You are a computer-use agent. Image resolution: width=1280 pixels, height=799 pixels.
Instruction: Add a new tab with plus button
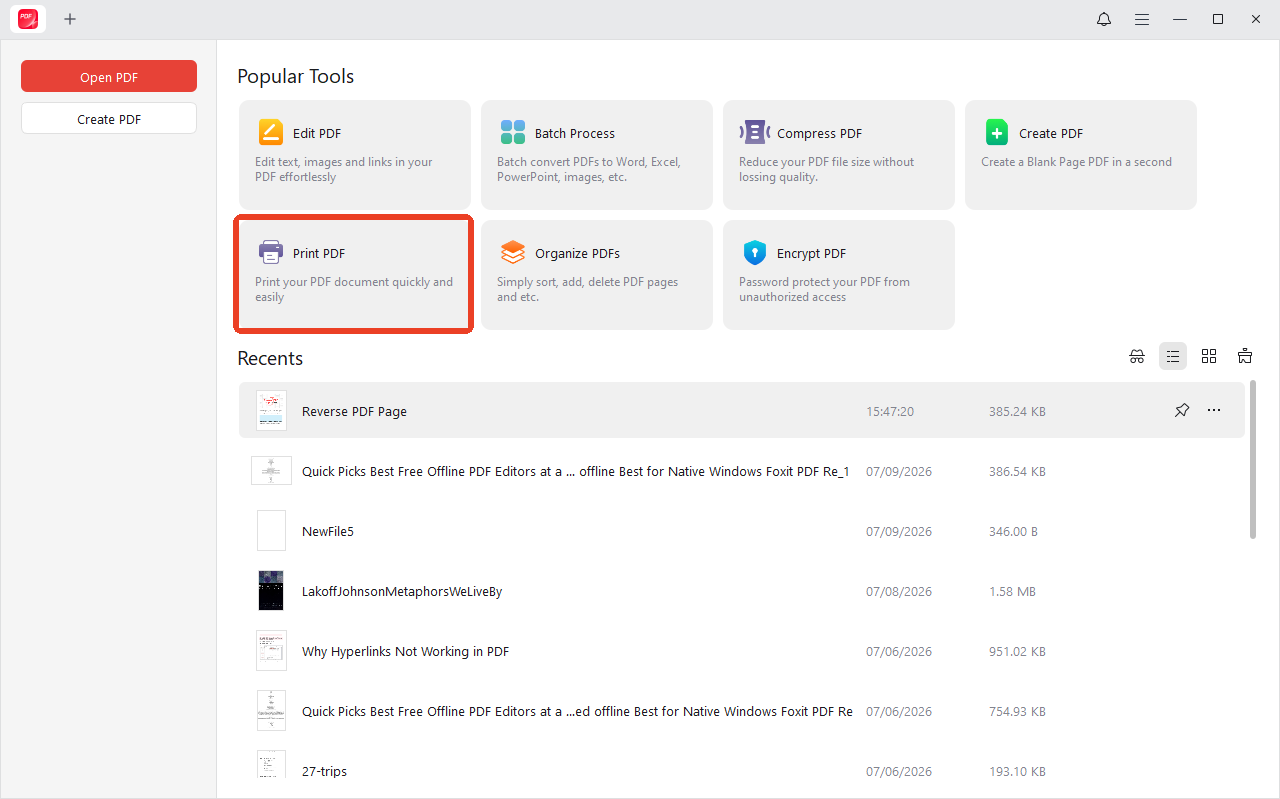[x=70, y=19]
